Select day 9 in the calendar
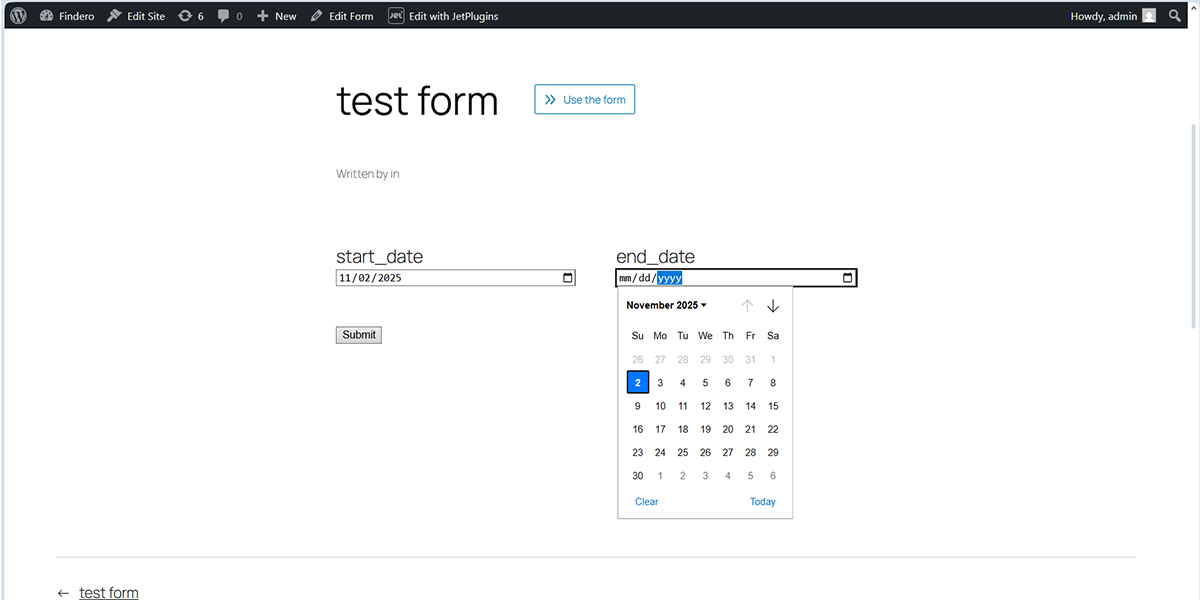Viewport: 1200px width, 600px height. pyautogui.click(x=638, y=406)
